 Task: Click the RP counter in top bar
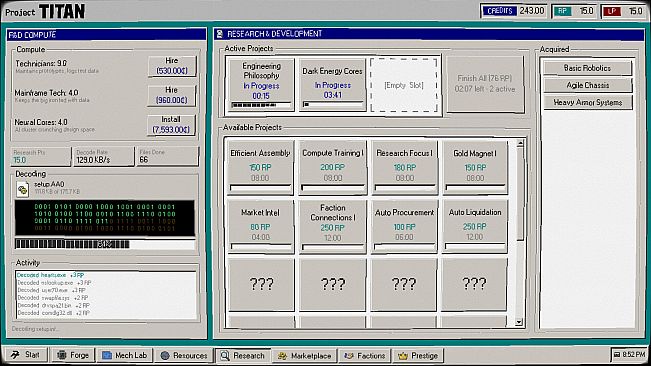(x=575, y=11)
